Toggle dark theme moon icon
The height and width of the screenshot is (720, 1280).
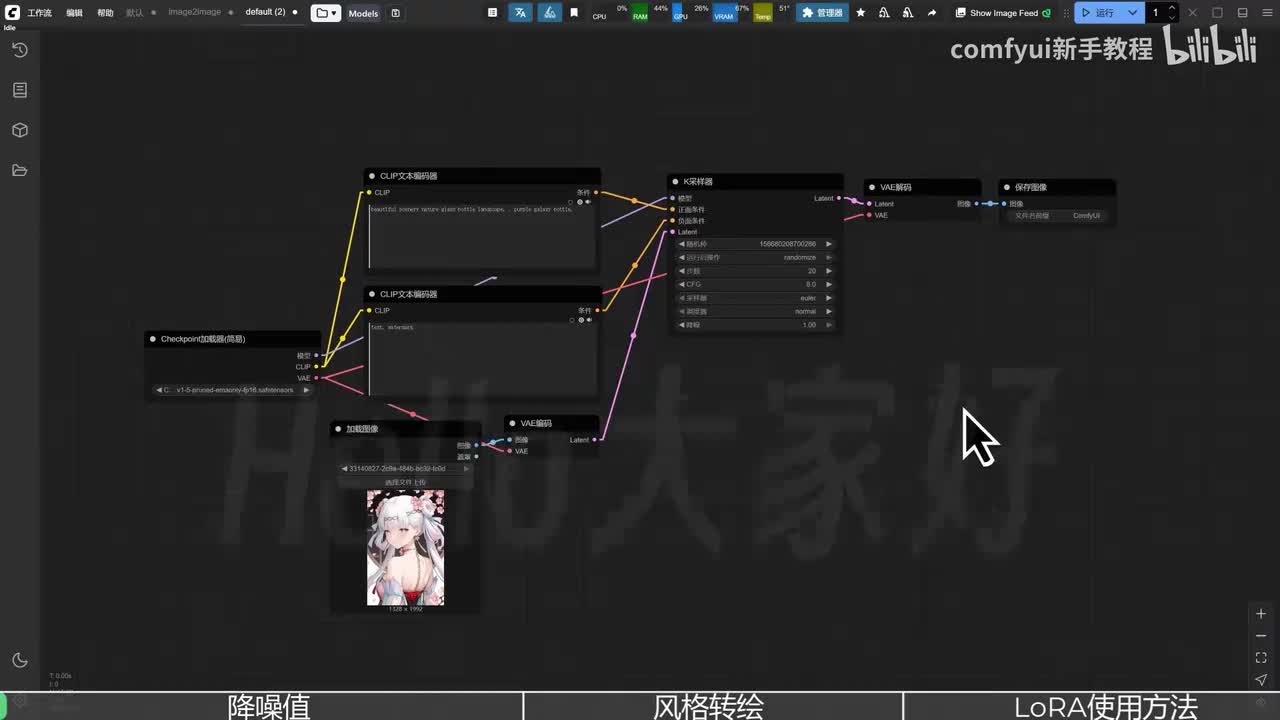(19, 660)
